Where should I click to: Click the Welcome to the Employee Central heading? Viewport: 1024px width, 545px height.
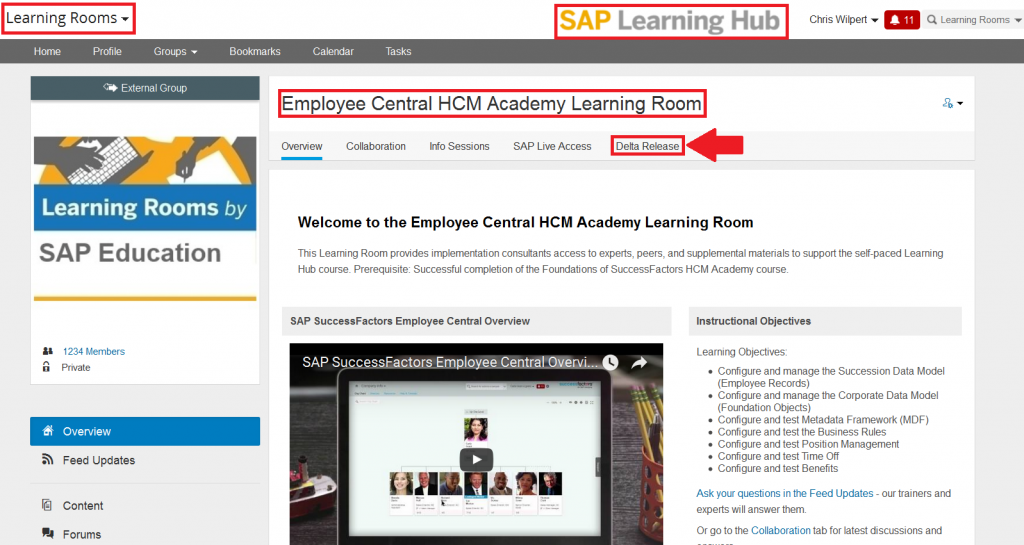[525, 223]
